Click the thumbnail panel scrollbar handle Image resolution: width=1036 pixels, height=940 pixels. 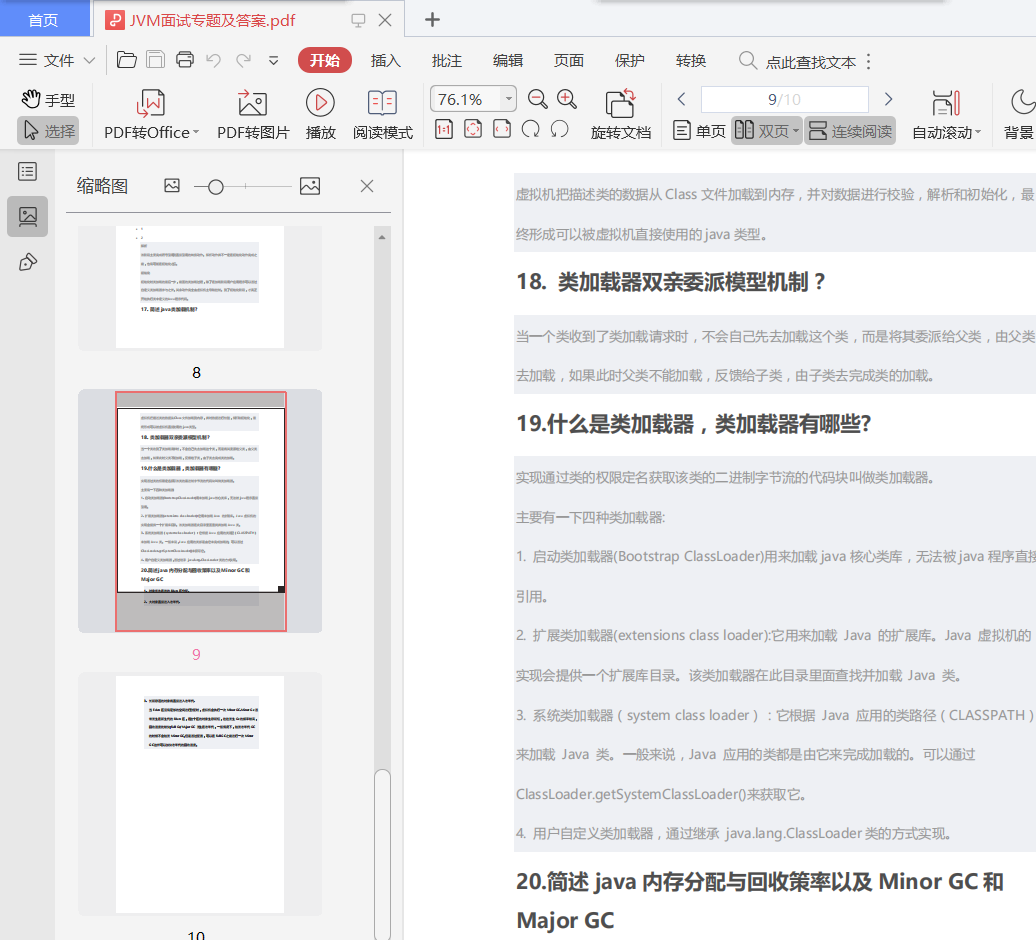click(382, 853)
